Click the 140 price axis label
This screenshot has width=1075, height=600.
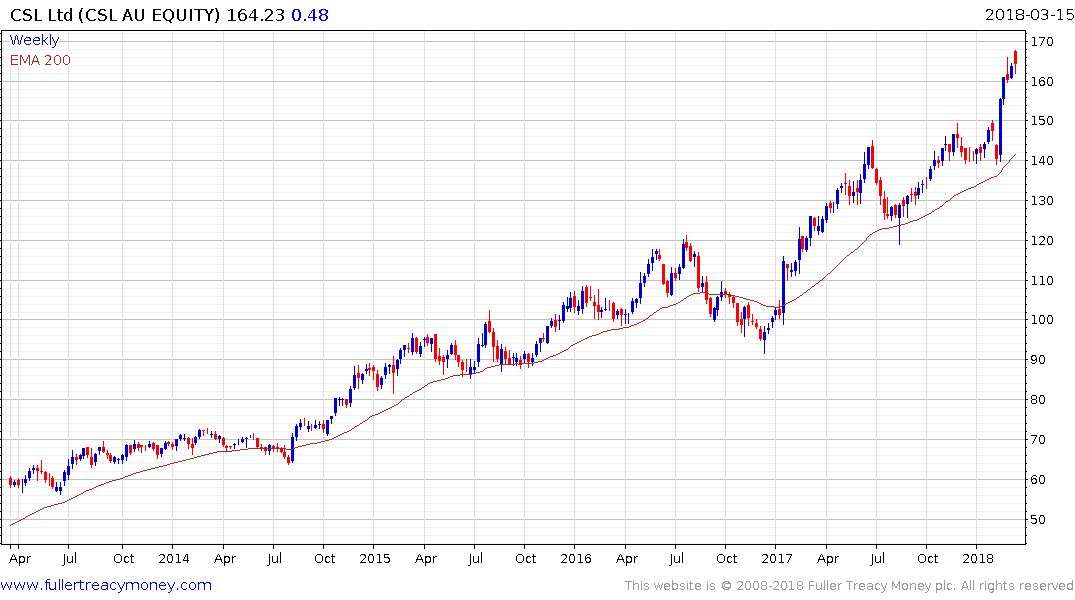tap(1042, 160)
